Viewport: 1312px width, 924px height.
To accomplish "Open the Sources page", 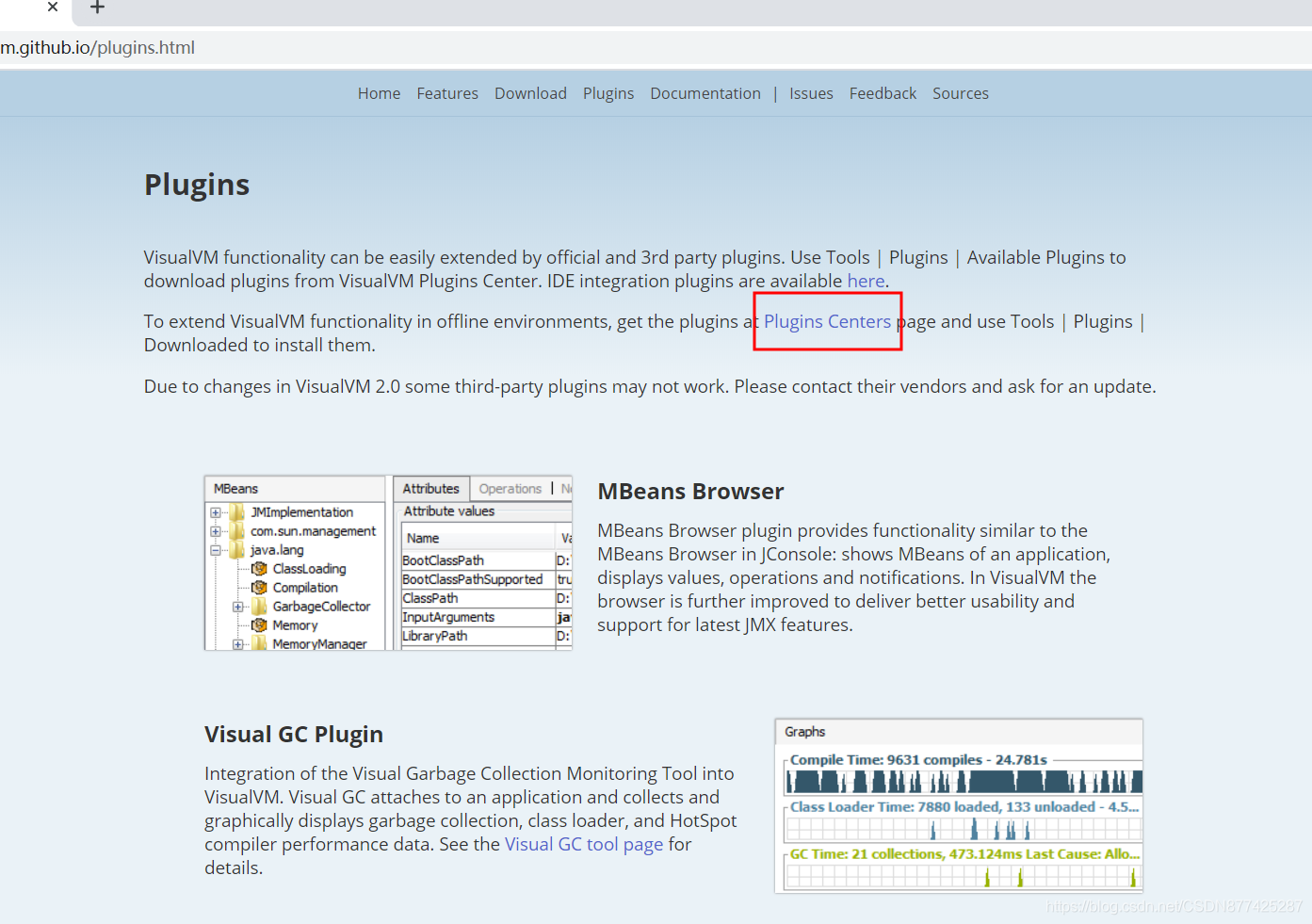I will coord(961,93).
